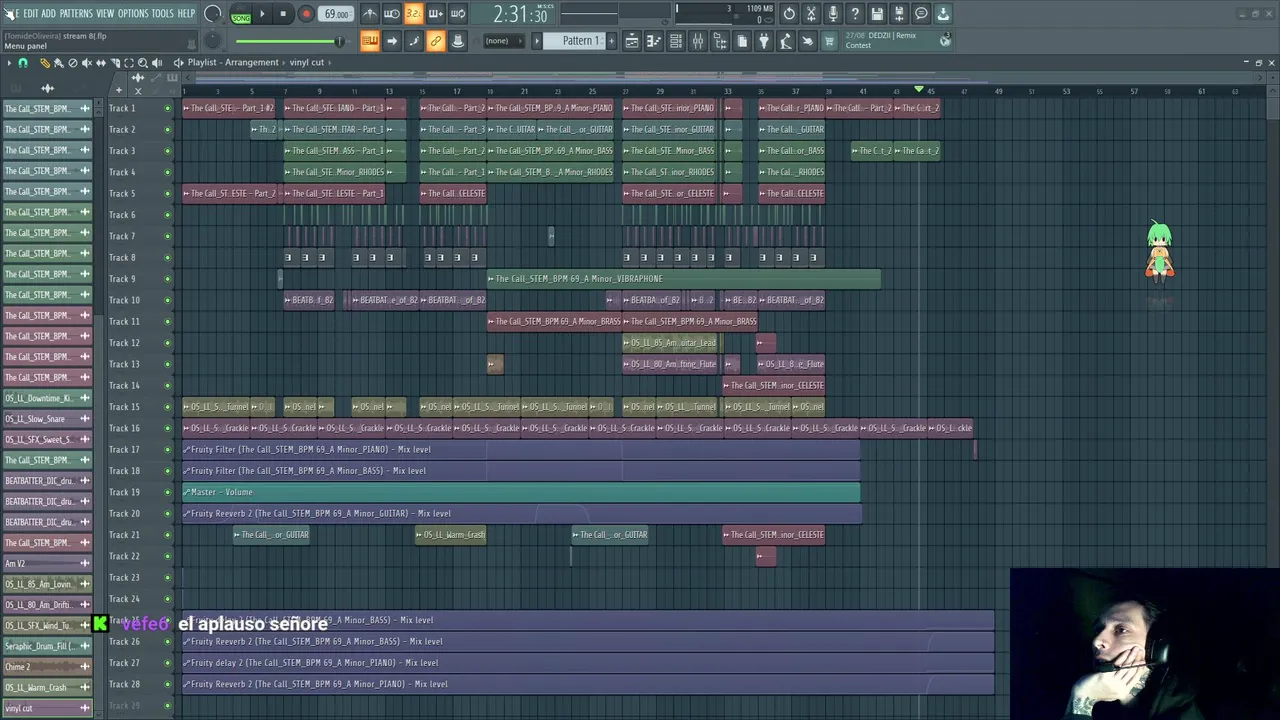This screenshot has width=1280, height=720.
Task: Open the TOOLS menu
Action: point(162,13)
